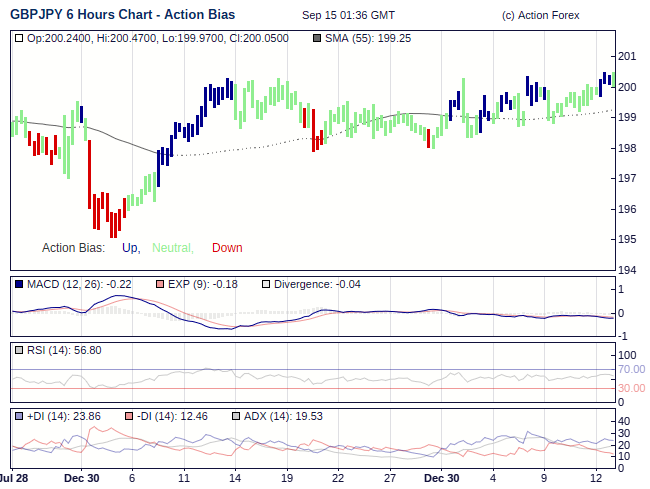Screen dimensions: 650x489
Task: Click the +DI (14) legend square
Action: (20, 416)
